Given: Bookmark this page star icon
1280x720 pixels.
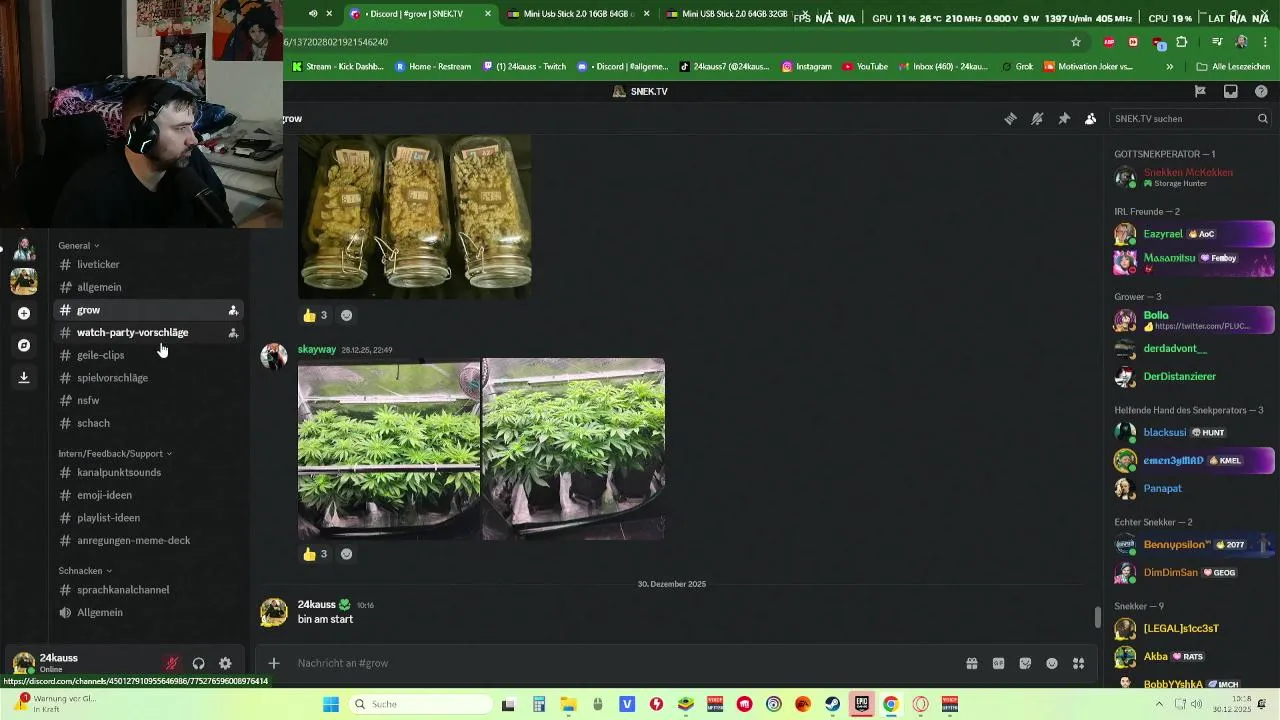Looking at the screenshot, I should [x=1076, y=42].
